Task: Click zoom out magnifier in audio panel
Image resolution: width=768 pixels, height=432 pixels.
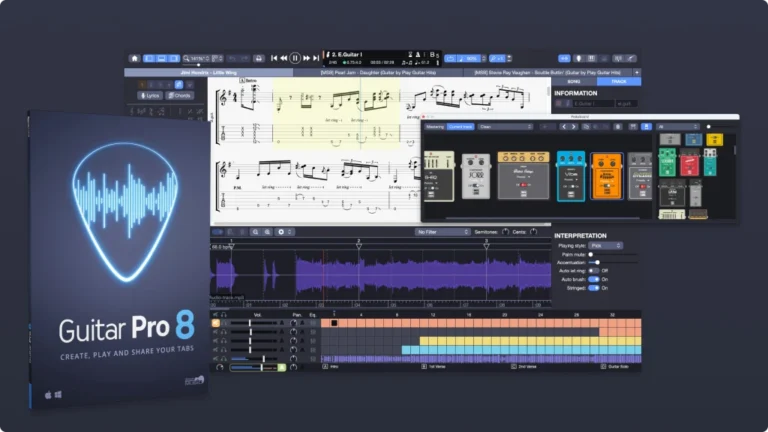Action: 255,232
